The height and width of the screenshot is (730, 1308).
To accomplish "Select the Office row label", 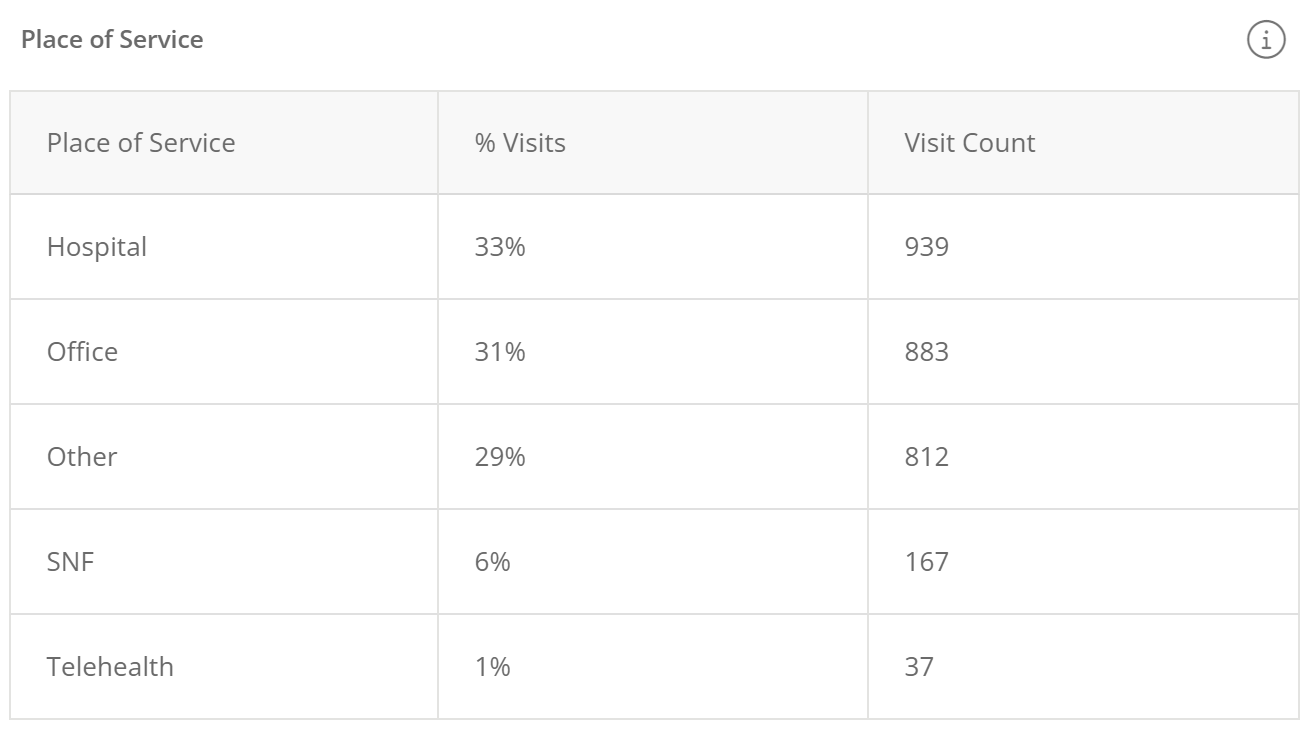I will 82,352.
